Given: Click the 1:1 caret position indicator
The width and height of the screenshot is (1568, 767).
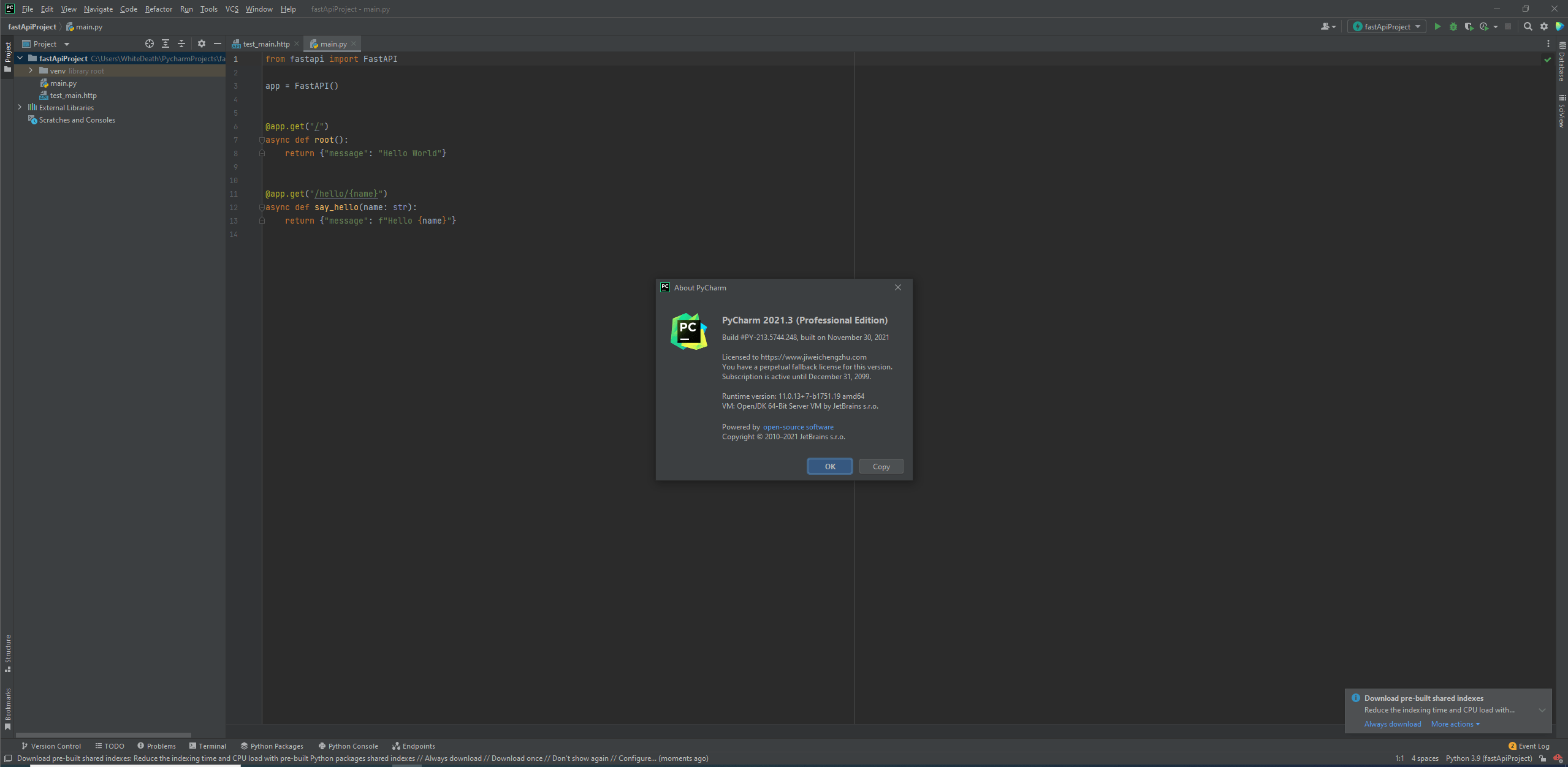Looking at the screenshot, I should point(1399,758).
